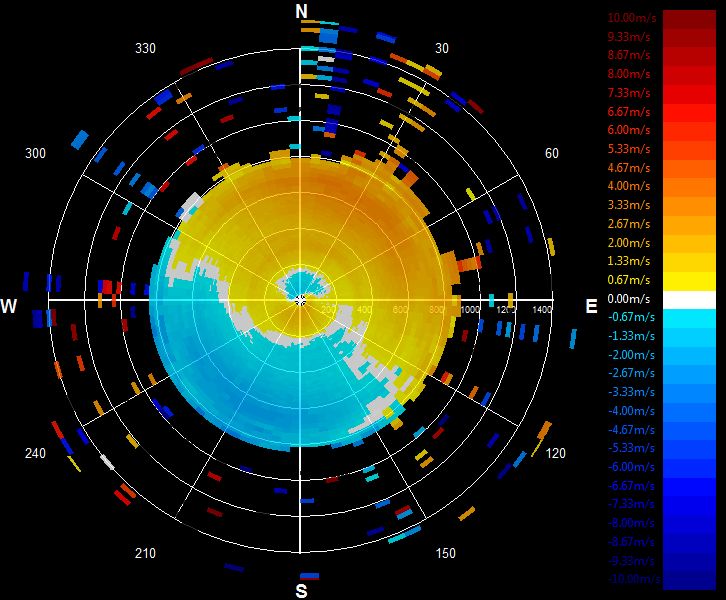Image resolution: width=726 pixels, height=600 pixels.
Task: Pick the bright yellow band beside 0.67m/s
Action: [689, 281]
